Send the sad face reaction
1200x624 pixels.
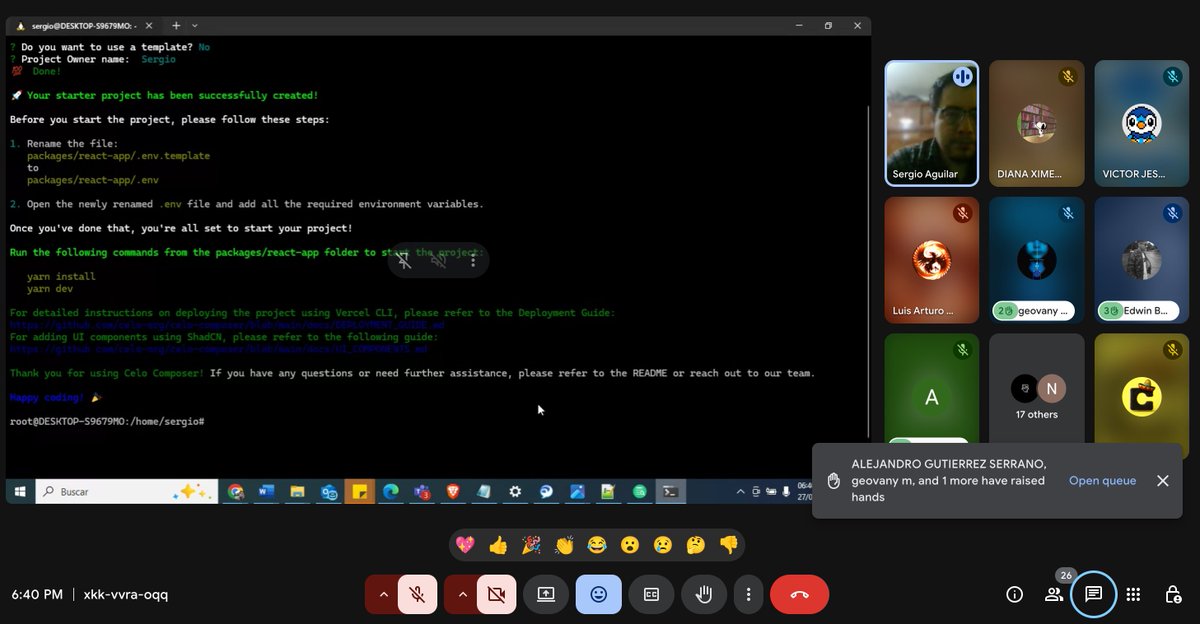tap(662, 545)
